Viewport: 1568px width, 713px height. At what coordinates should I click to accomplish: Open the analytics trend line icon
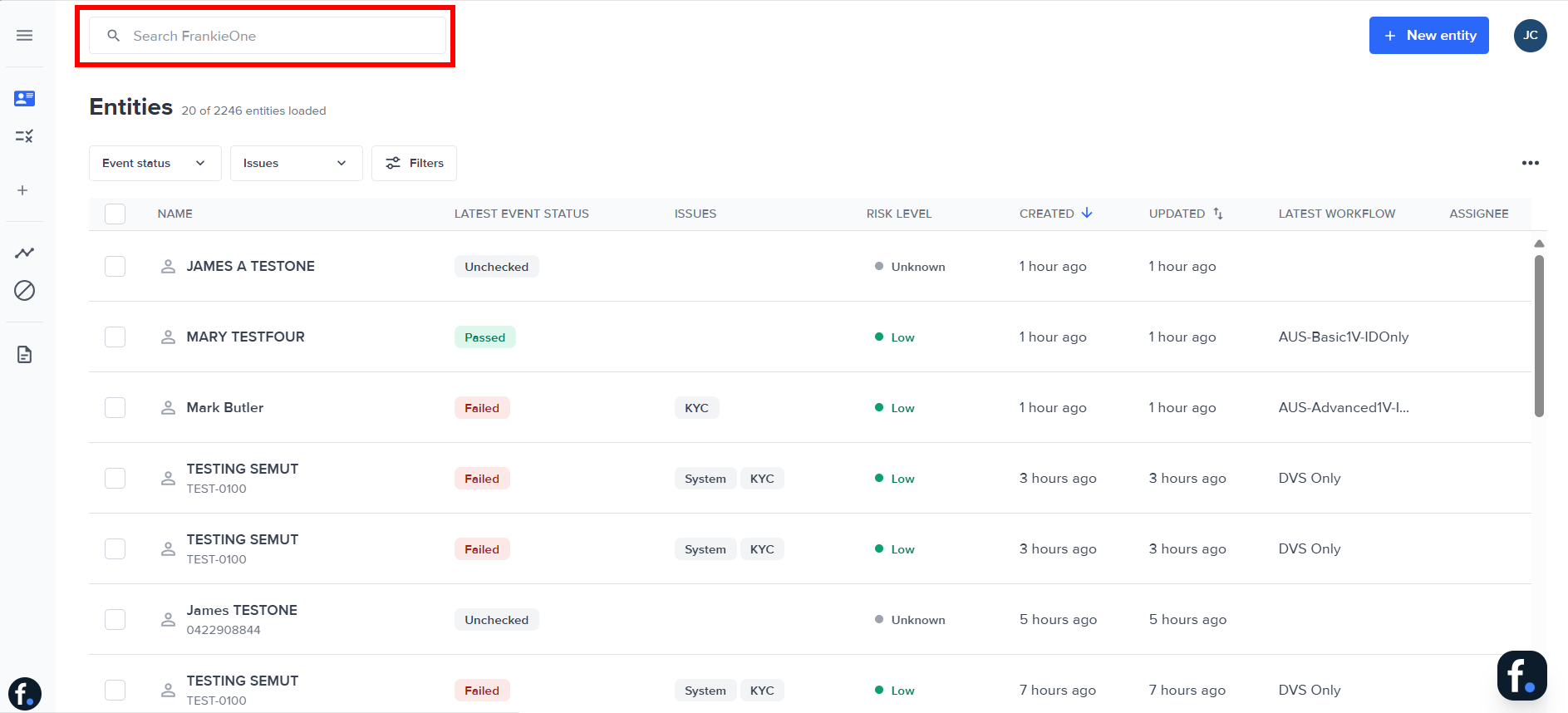pyautogui.click(x=25, y=253)
